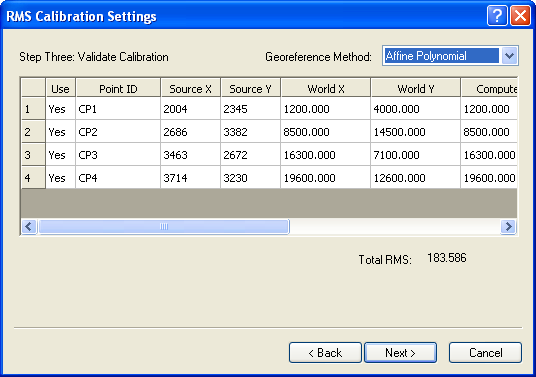Click Source X cell 3714
Image resolution: width=536 pixels, height=377 pixels.
(x=190, y=177)
